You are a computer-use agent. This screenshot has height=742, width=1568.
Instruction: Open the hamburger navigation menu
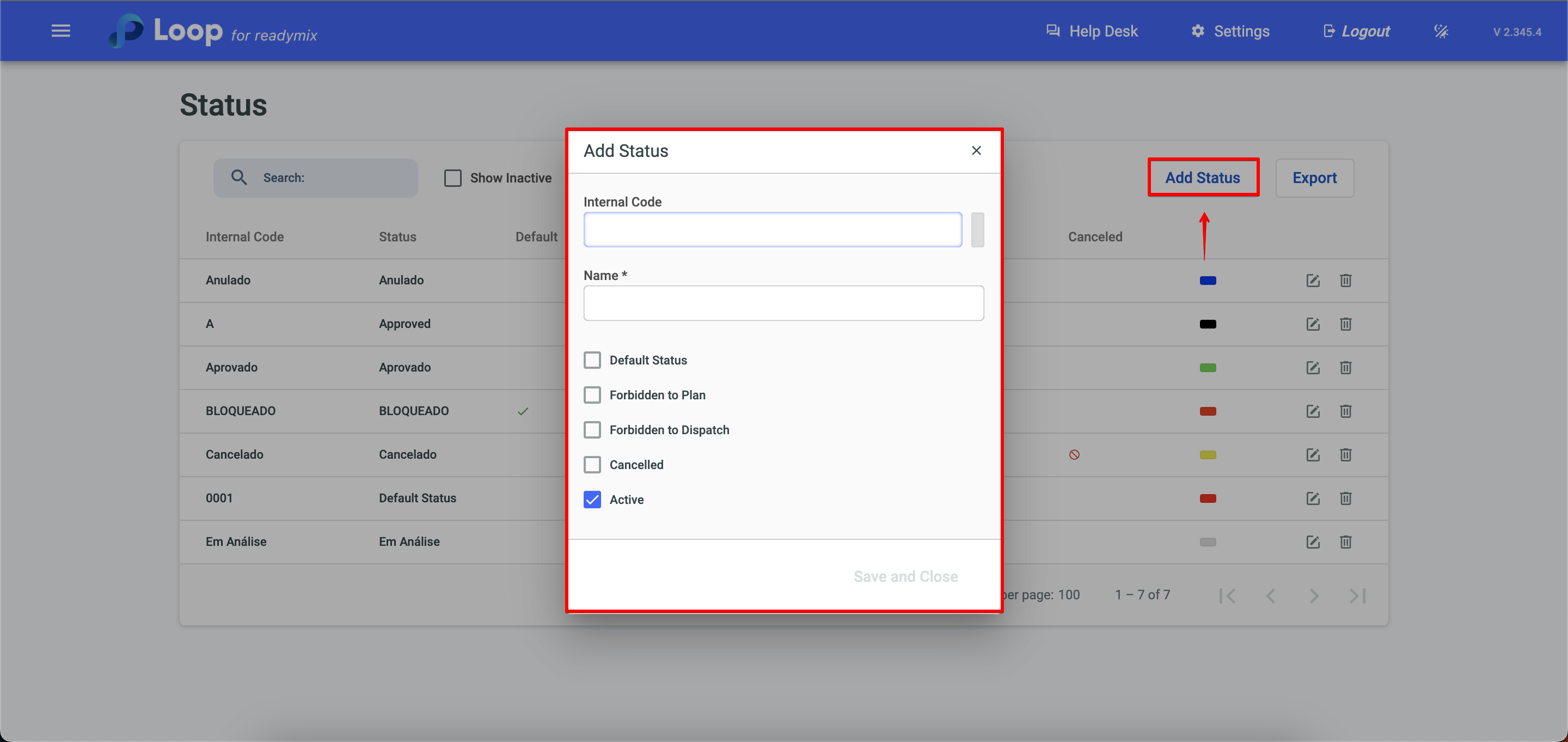pos(60,31)
